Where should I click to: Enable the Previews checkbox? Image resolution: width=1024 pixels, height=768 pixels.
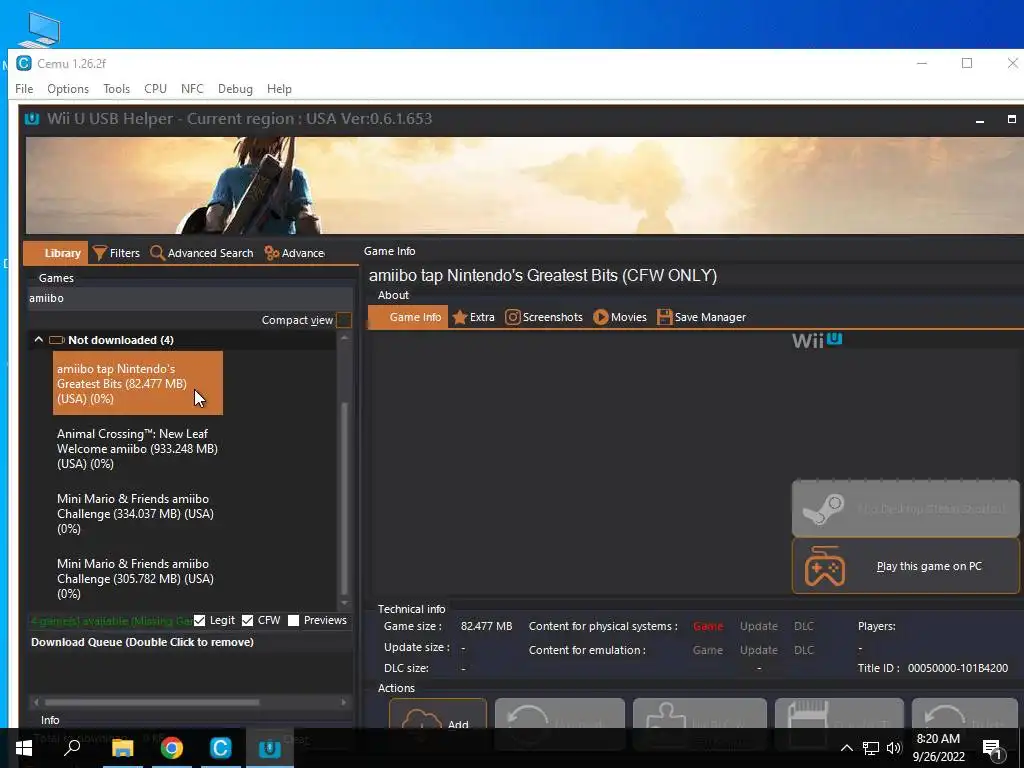click(293, 620)
